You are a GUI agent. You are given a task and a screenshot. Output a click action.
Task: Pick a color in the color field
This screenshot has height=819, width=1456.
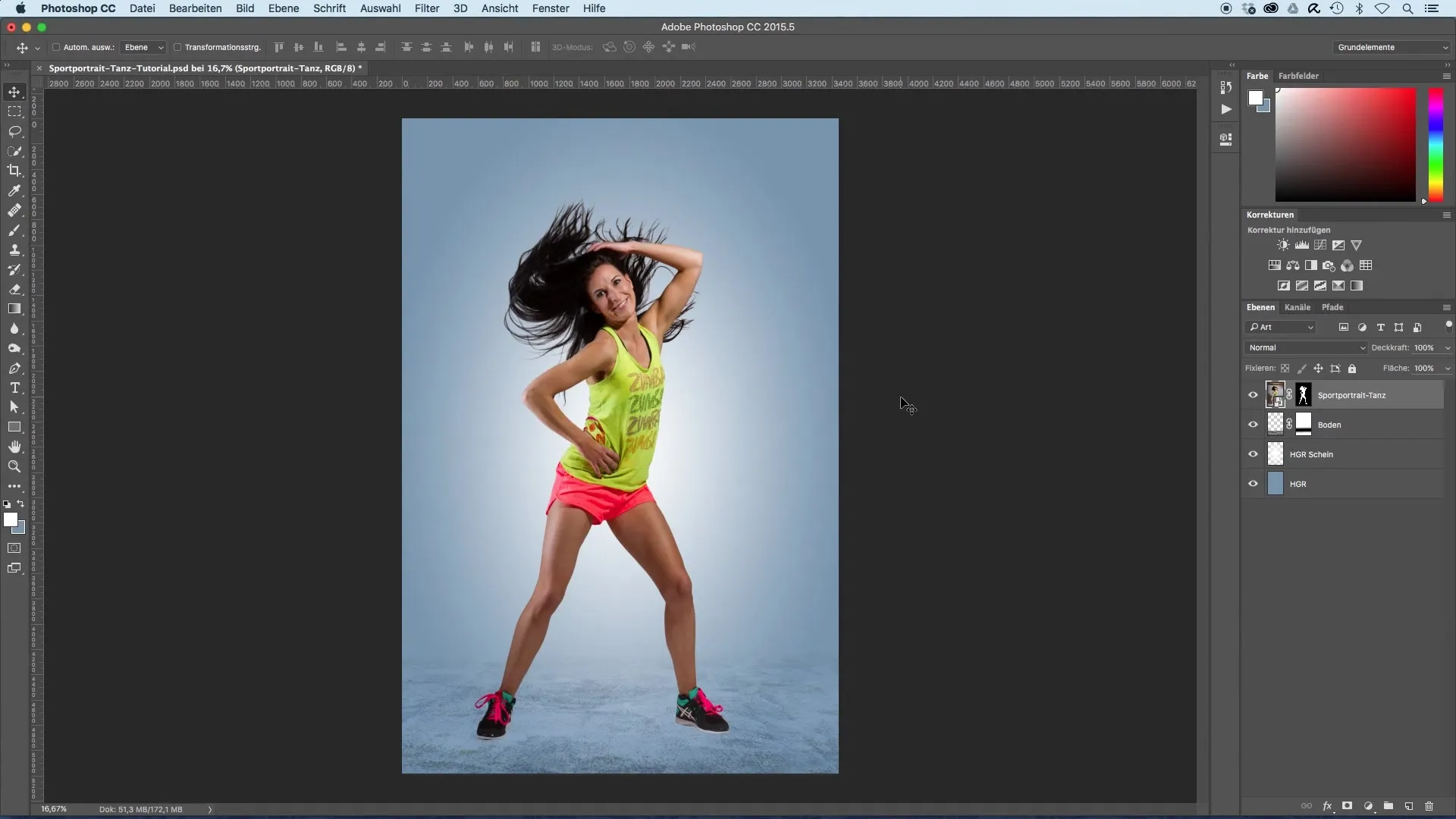[x=1345, y=144]
